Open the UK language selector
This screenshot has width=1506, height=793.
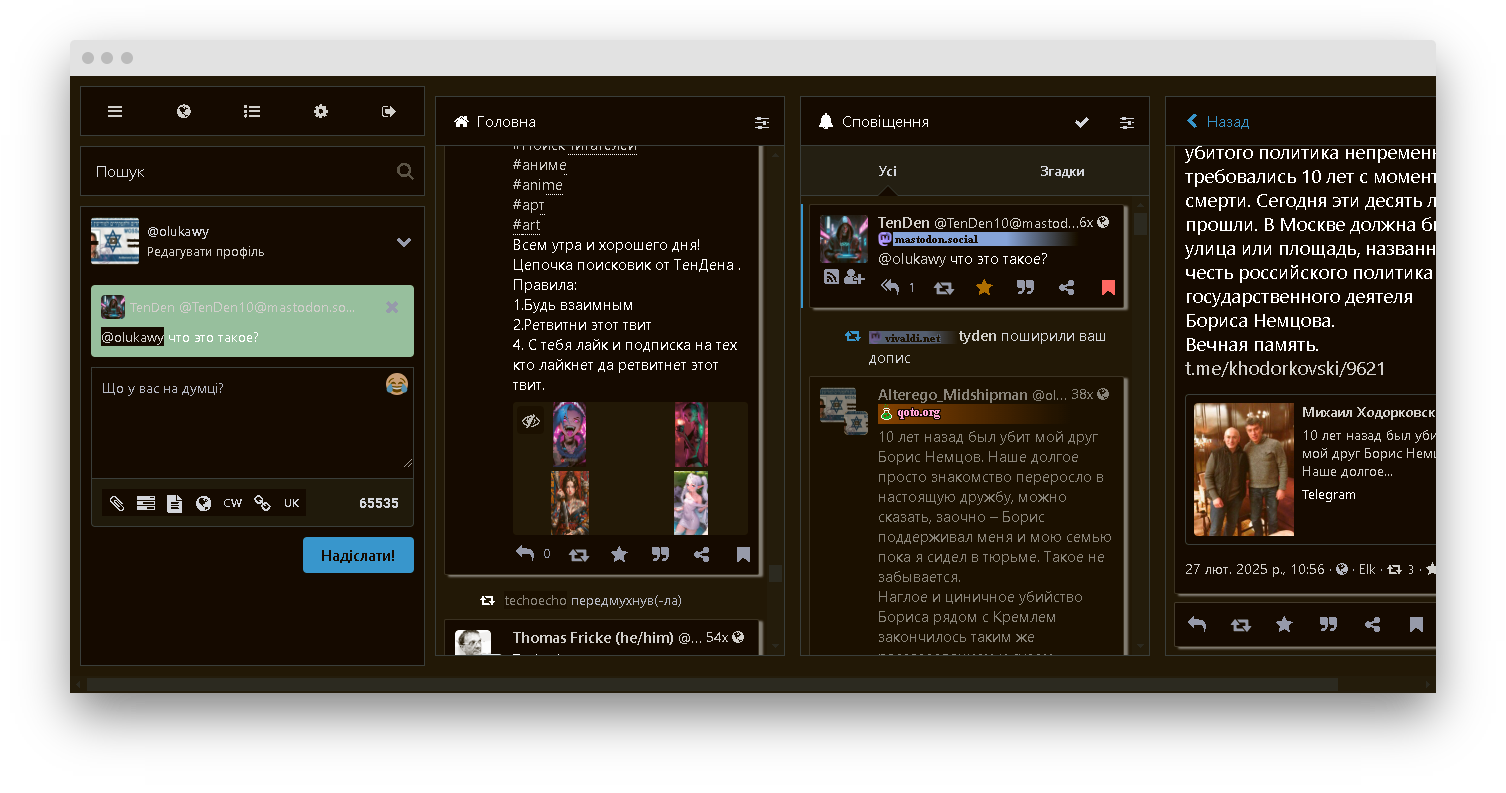click(291, 503)
